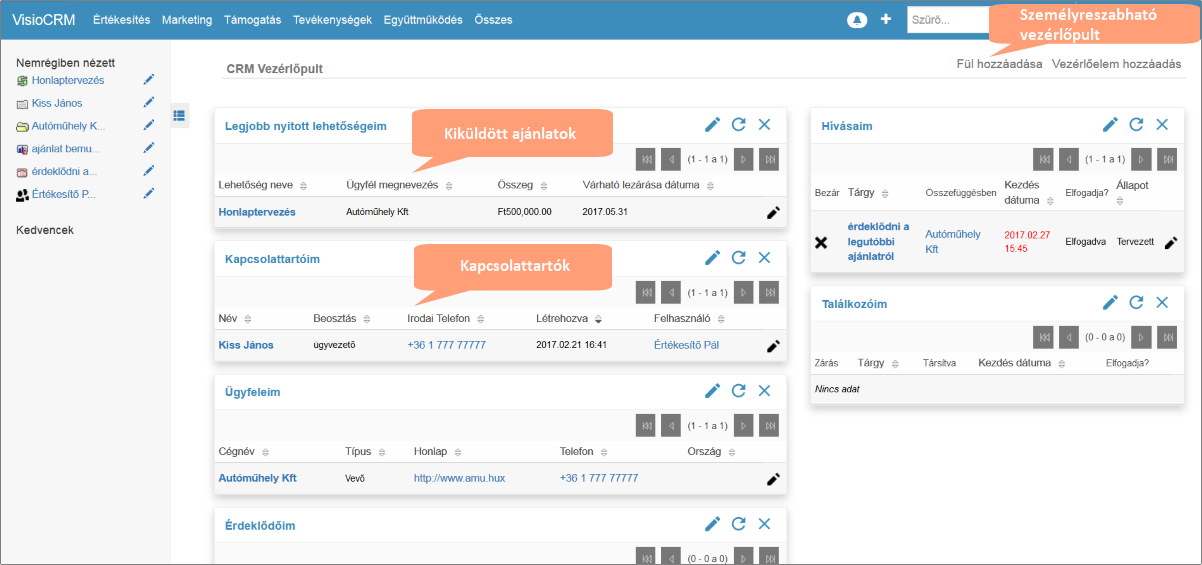Click the Szűrő search field
The image size is (1202, 565).
point(945,20)
